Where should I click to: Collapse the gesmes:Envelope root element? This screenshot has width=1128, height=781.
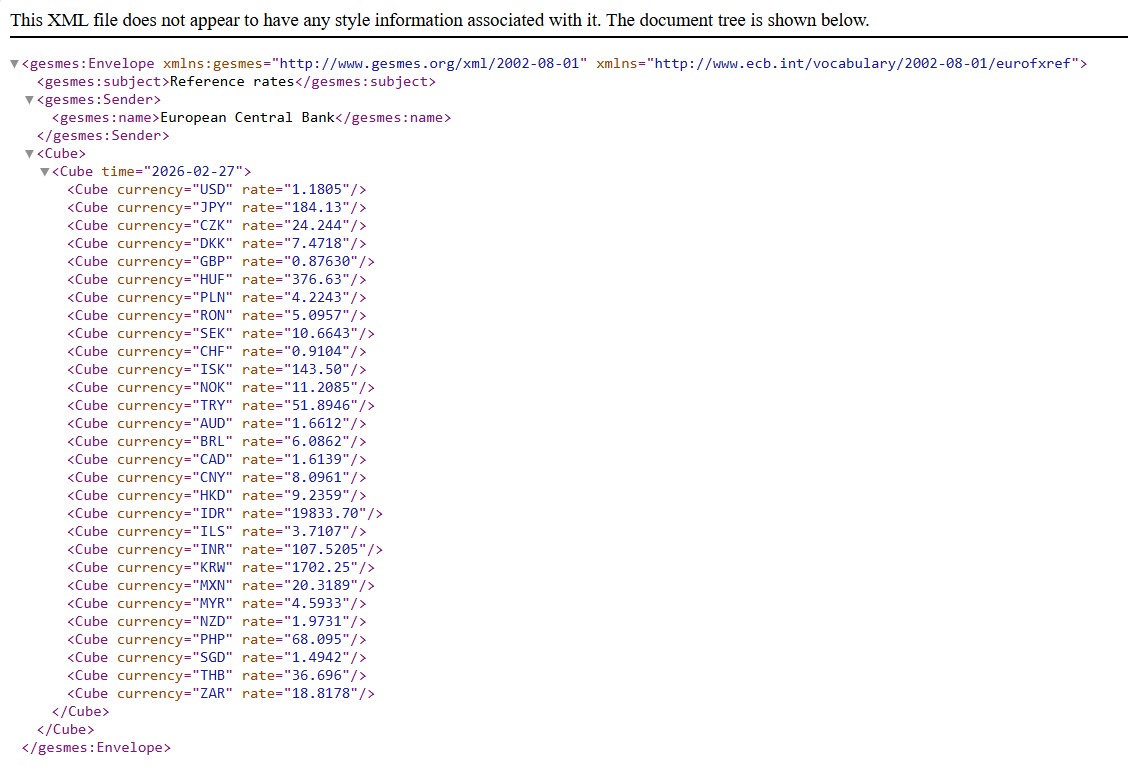coord(14,63)
